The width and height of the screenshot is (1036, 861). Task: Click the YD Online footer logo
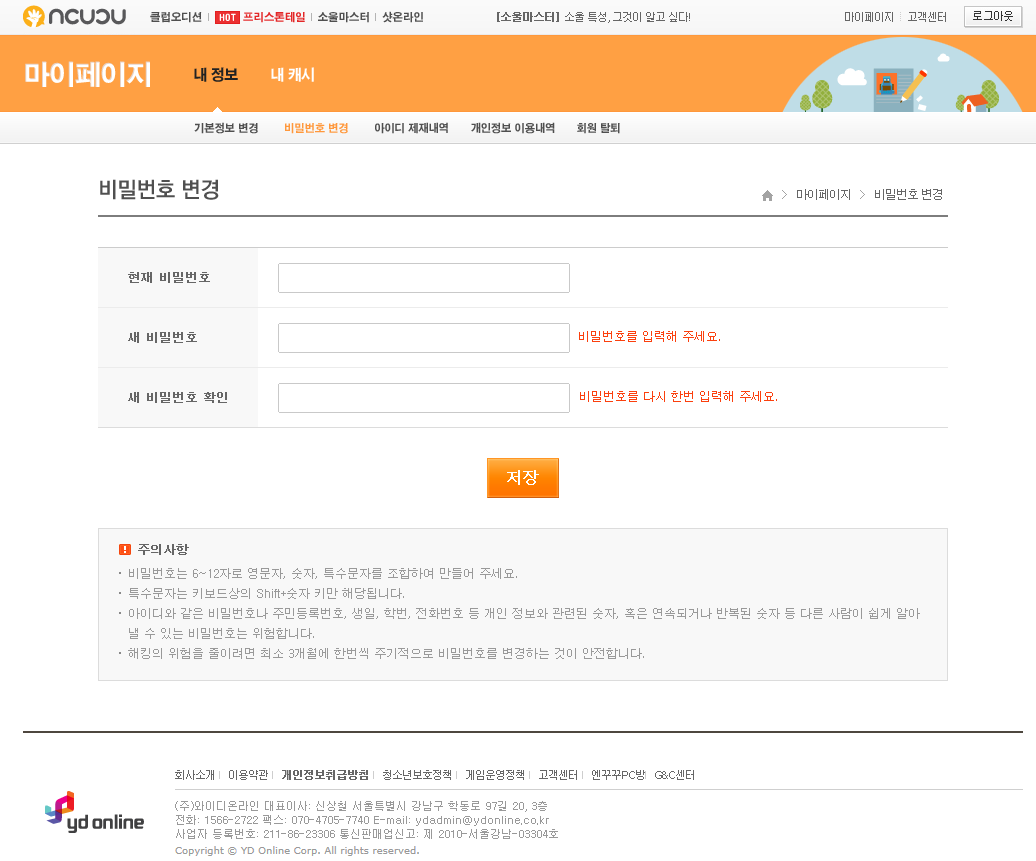(94, 812)
